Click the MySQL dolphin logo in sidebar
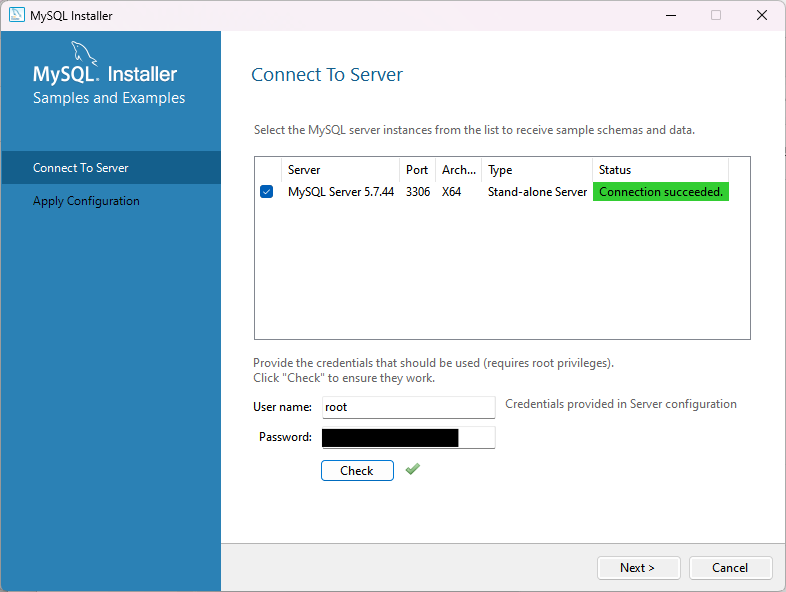This screenshot has width=786, height=592. [83, 54]
